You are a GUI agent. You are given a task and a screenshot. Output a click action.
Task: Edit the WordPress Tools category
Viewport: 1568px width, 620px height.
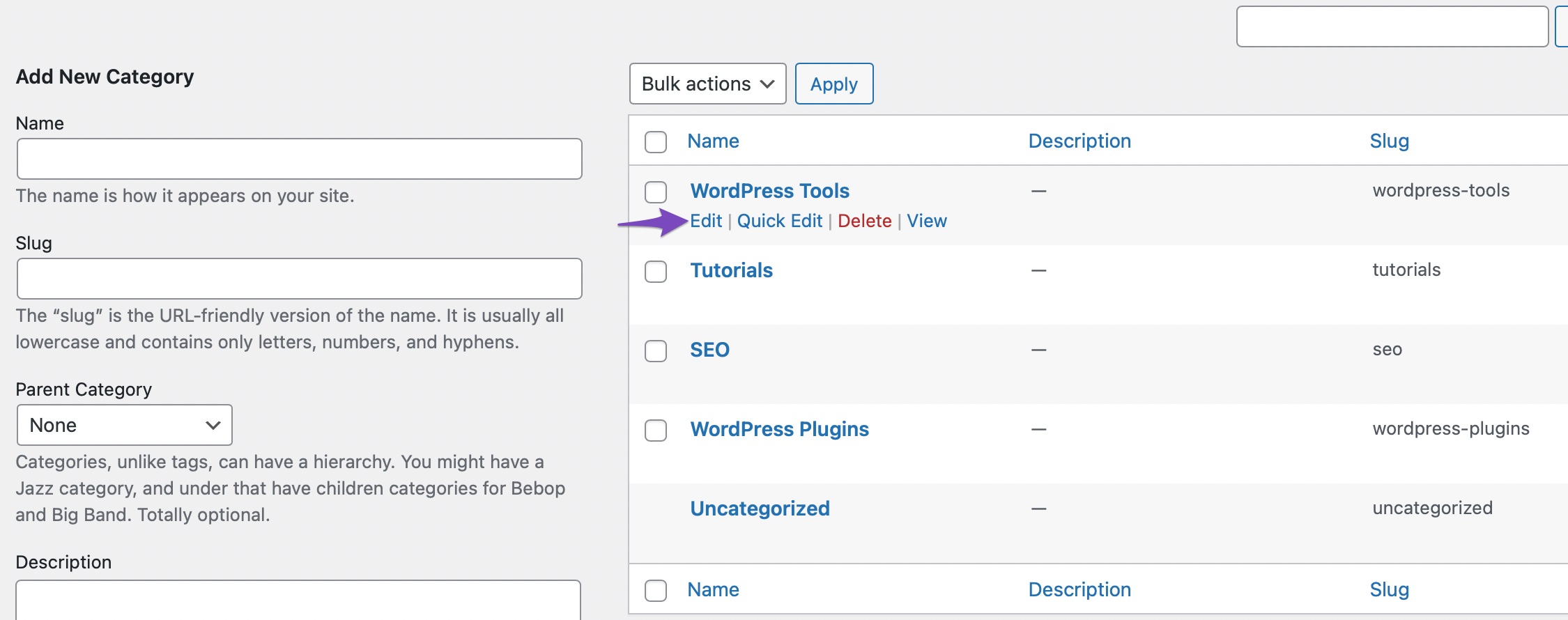706,221
